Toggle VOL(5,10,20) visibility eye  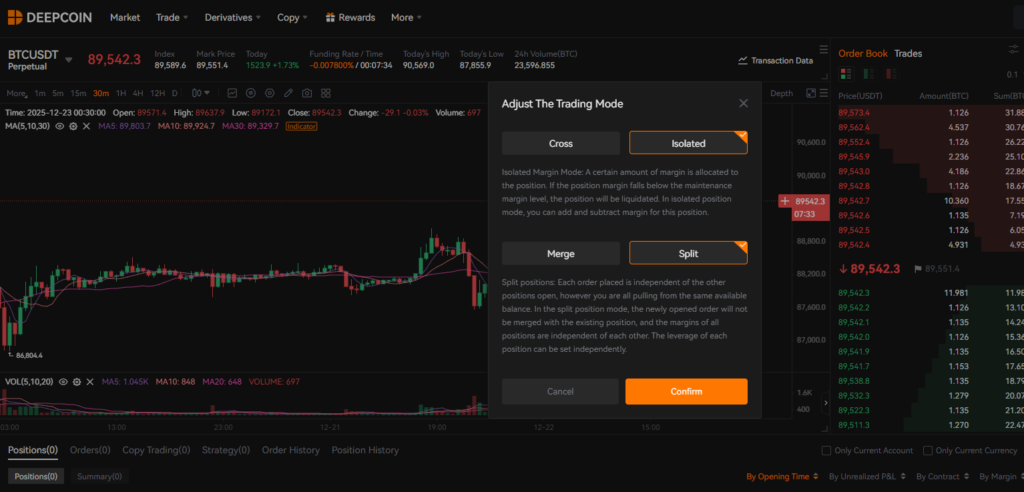click(x=64, y=382)
